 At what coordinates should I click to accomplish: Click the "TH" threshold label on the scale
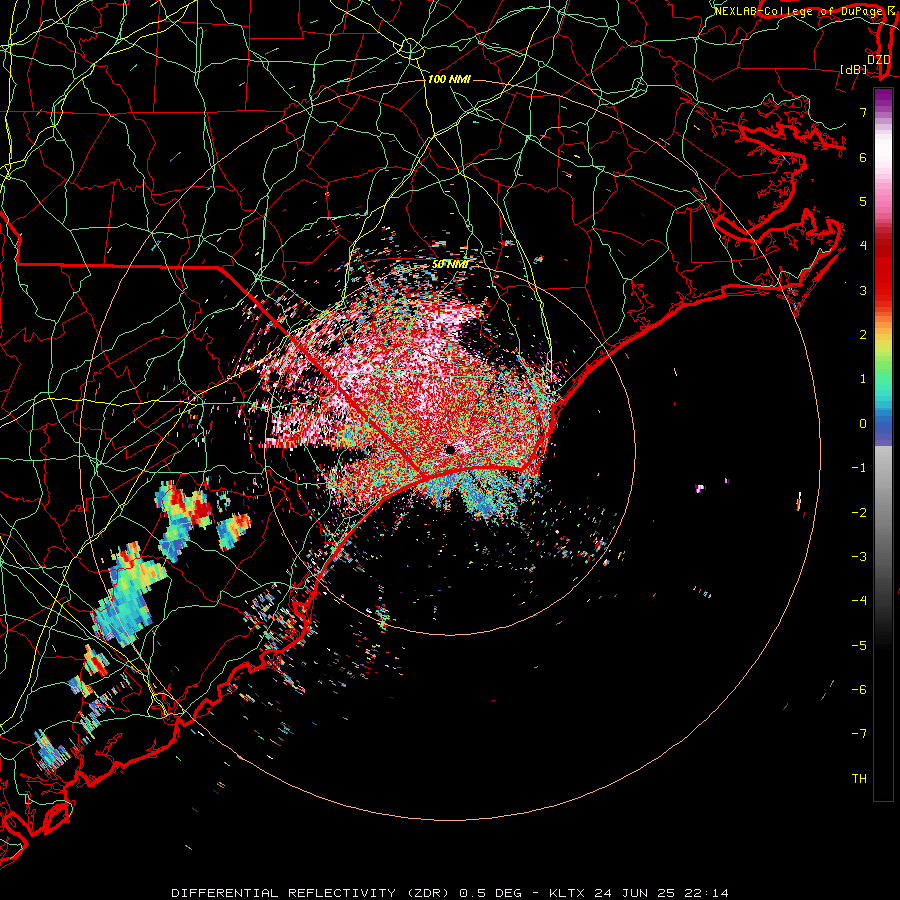click(x=859, y=779)
